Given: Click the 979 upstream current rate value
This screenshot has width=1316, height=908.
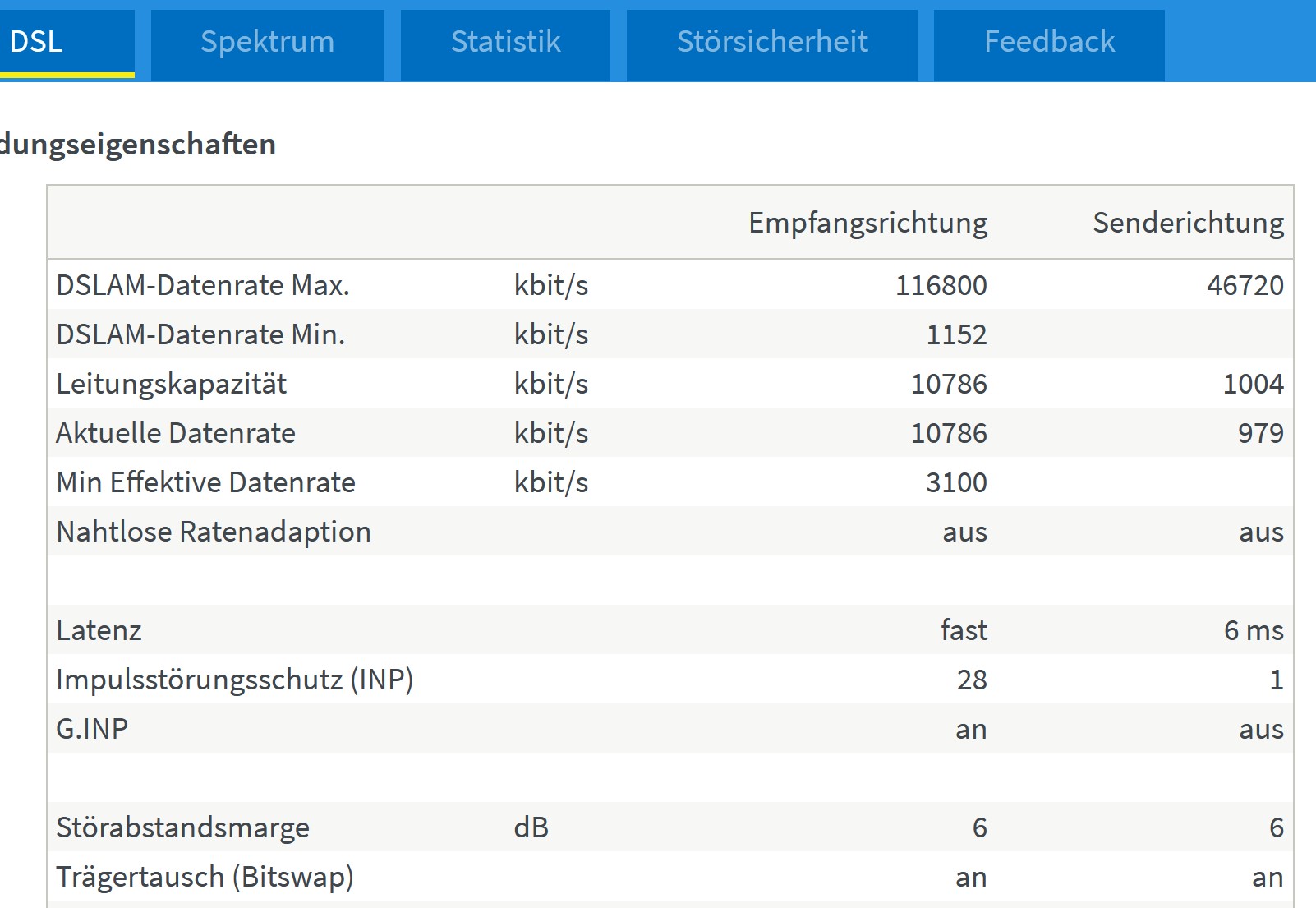Looking at the screenshot, I should click(x=1261, y=433).
